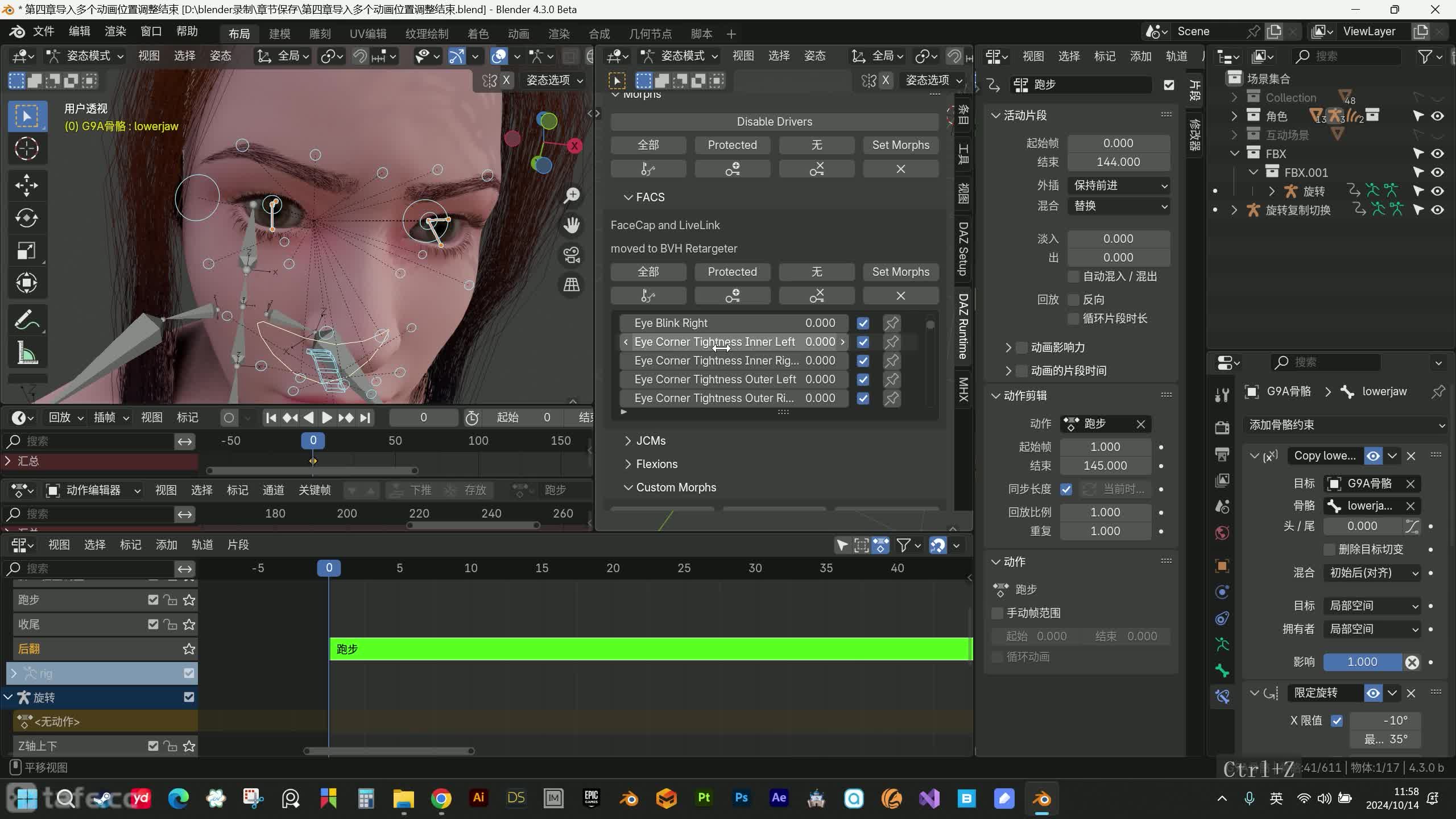
Task: Switch to 动画 workspace tab
Action: pos(518,34)
